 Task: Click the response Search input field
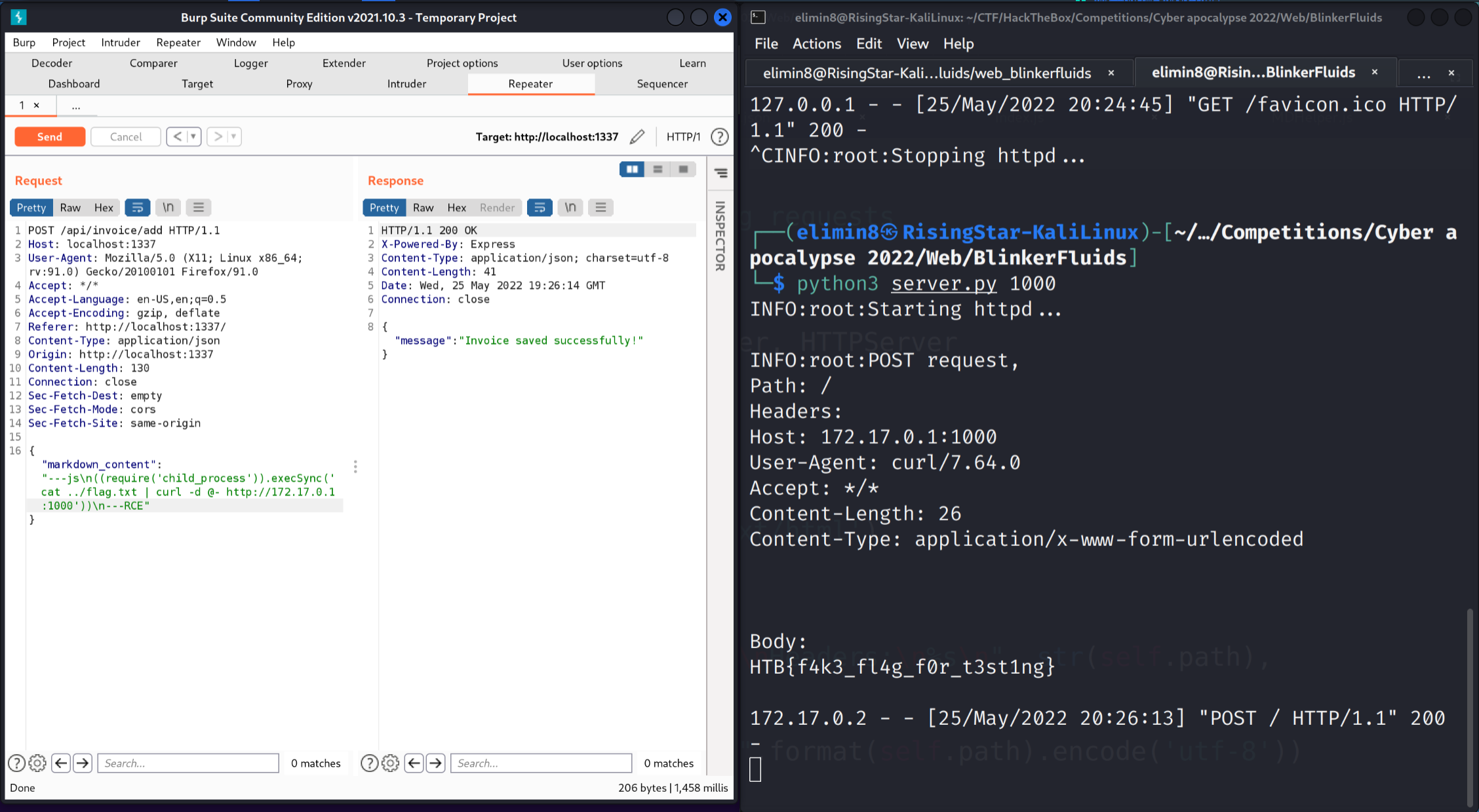pyautogui.click(x=541, y=763)
